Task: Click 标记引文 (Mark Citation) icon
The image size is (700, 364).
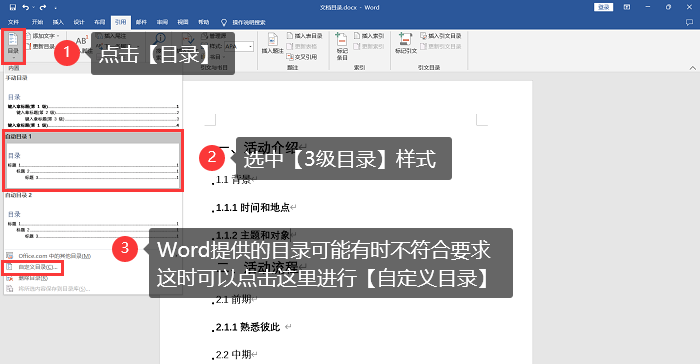Action: point(405,39)
